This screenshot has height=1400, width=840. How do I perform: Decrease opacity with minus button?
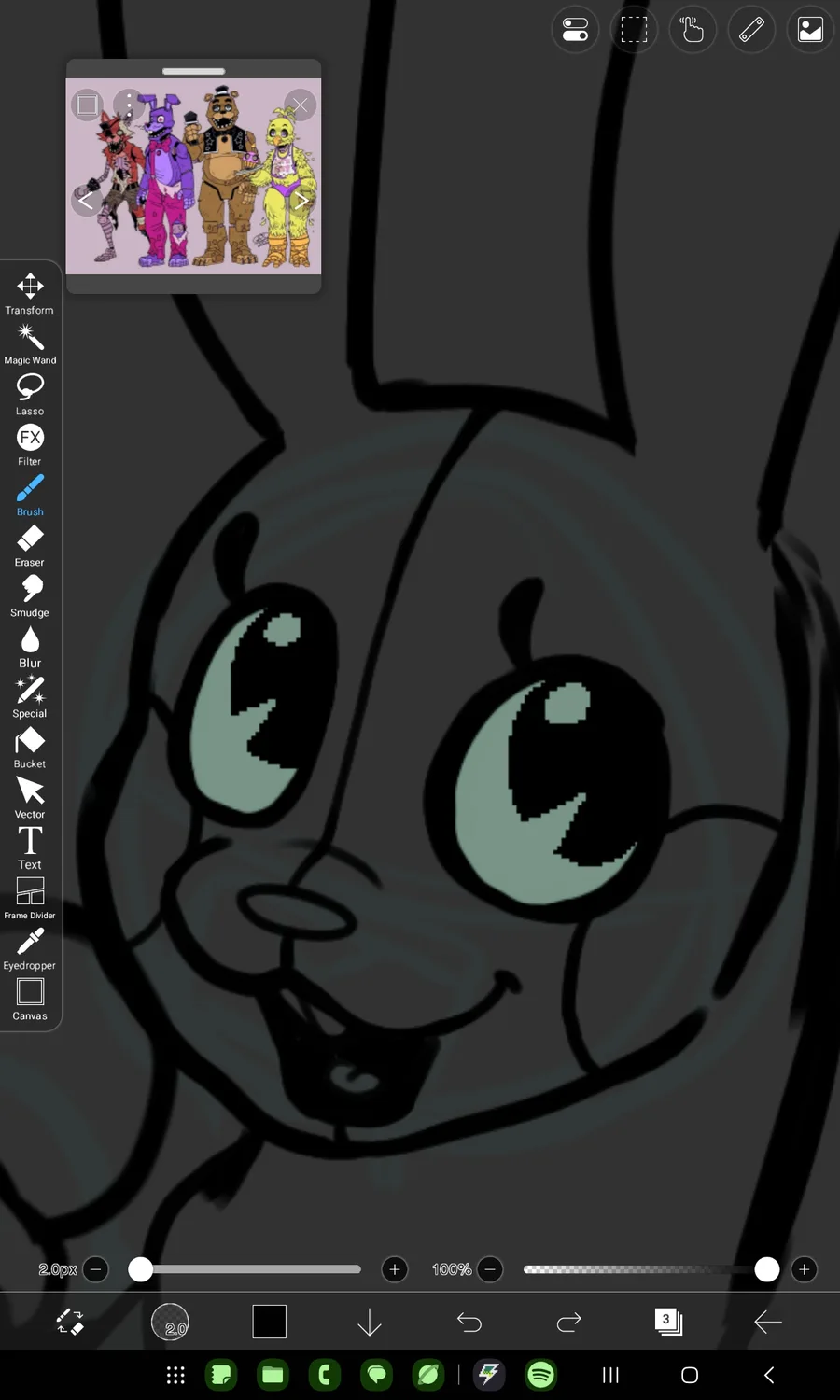[490, 1269]
